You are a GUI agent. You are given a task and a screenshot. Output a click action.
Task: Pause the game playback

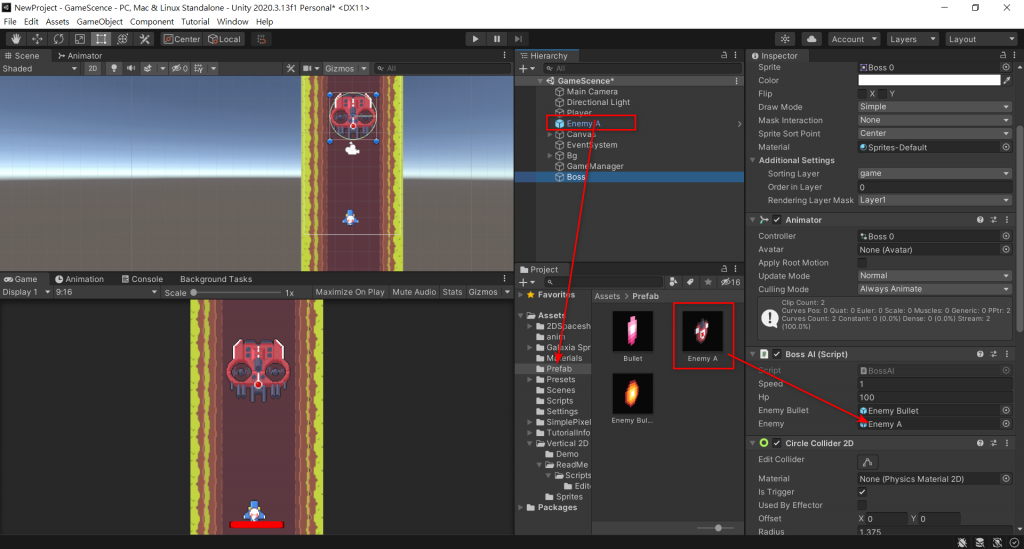(x=497, y=39)
